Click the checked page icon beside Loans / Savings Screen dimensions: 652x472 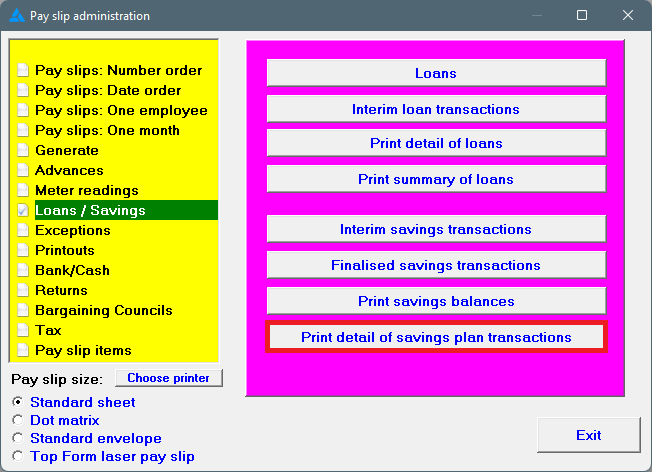(23, 210)
